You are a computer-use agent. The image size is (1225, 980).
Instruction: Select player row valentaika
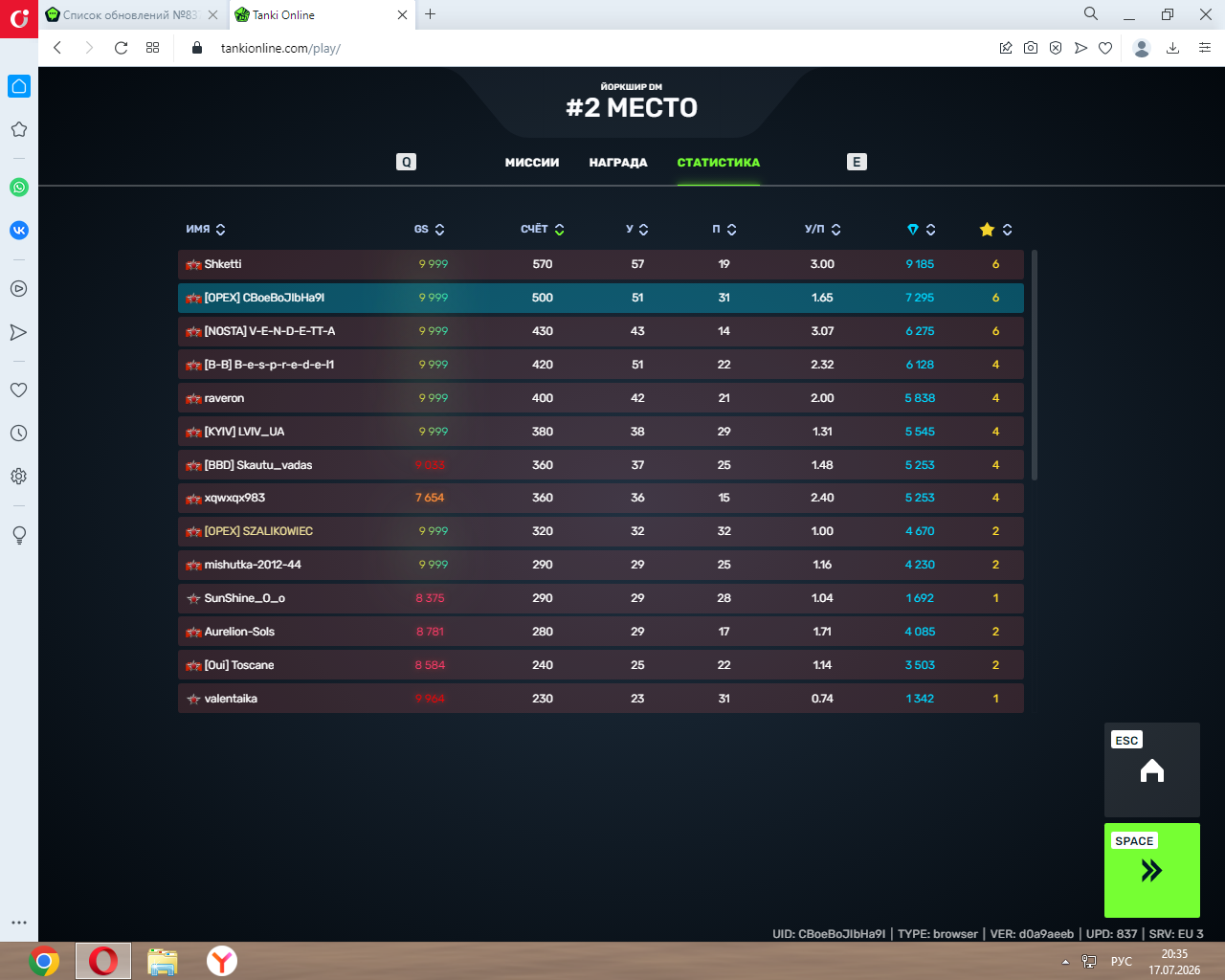pyautogui.click(x=601, y=699)
